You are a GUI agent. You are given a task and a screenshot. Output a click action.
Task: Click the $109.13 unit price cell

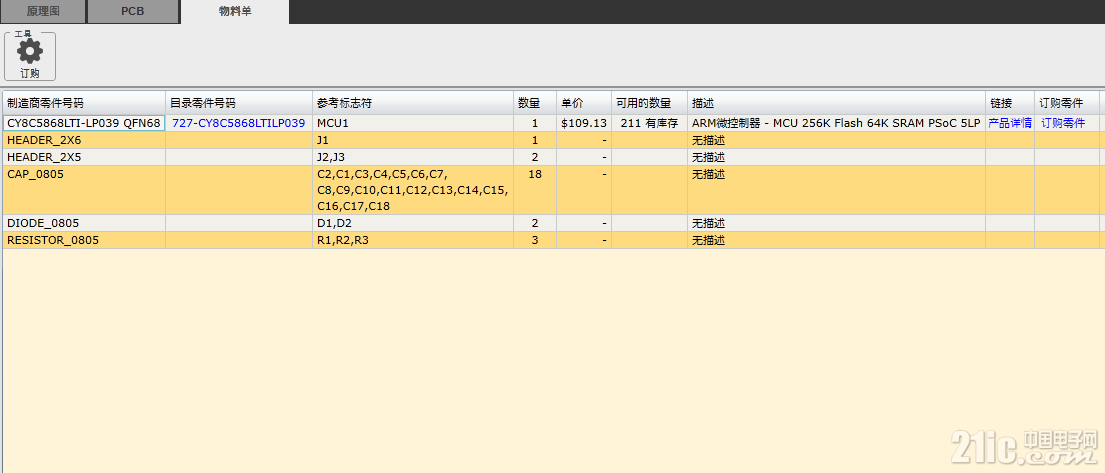(584, 123)
